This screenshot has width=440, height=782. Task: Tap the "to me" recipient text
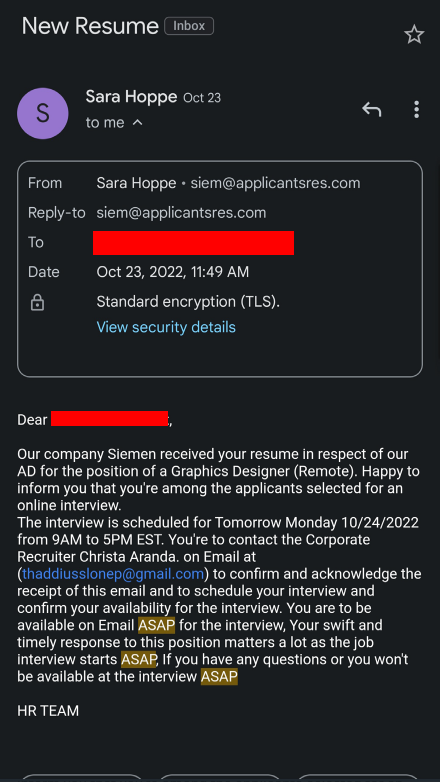pos(105,123)
